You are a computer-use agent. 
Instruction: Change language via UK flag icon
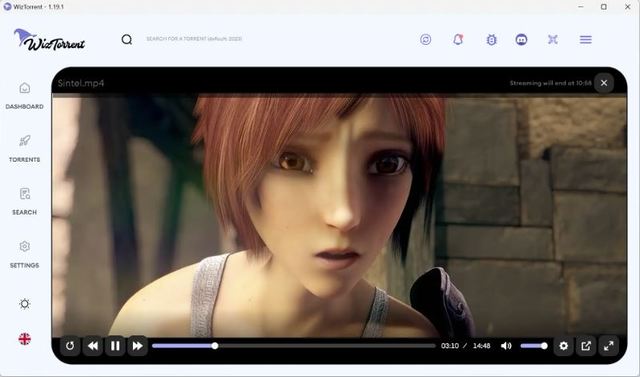coord(24,339)
